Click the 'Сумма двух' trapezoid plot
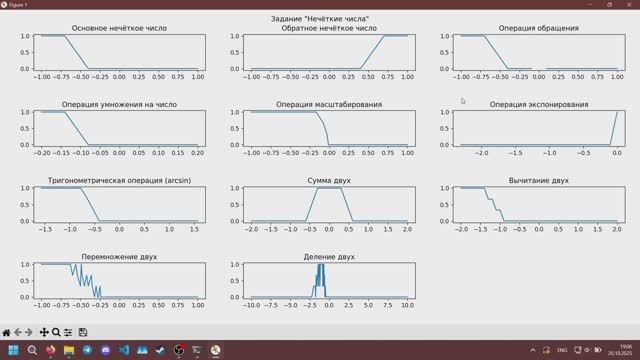This screenshot has height=360, width=640. pos(329,205)
